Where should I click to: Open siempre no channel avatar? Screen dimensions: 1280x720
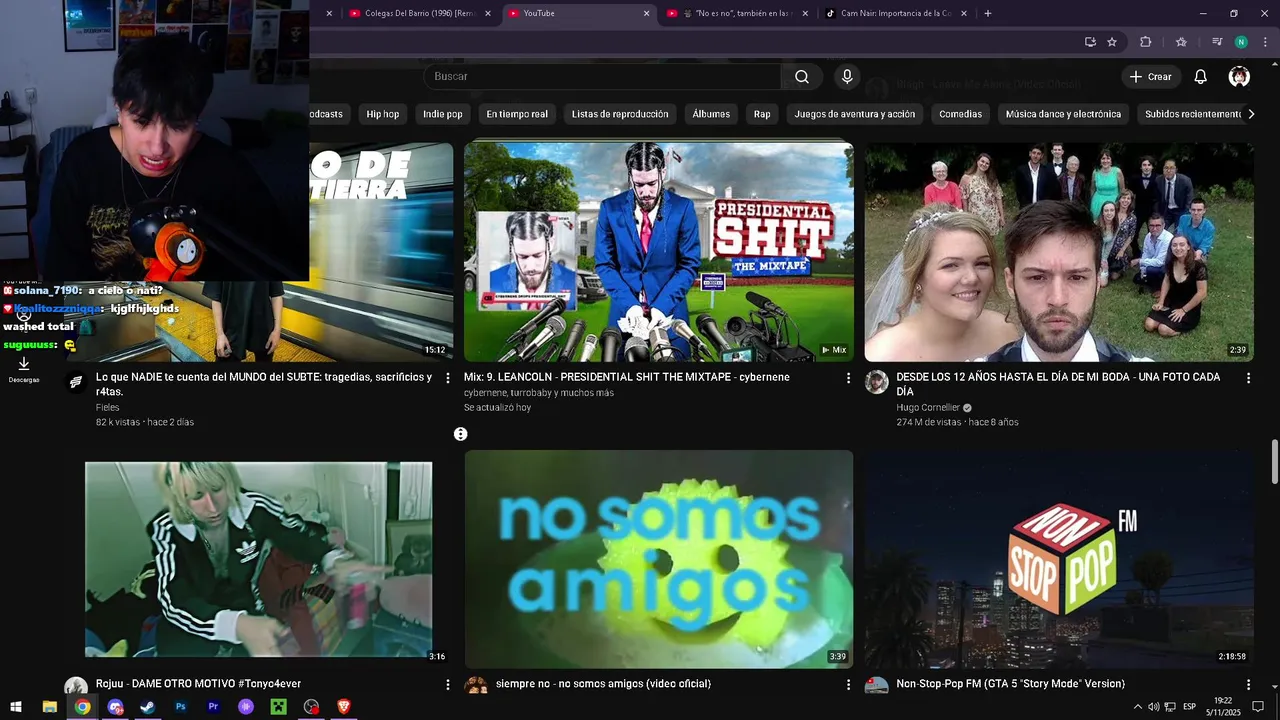click(x=476, y=685)
